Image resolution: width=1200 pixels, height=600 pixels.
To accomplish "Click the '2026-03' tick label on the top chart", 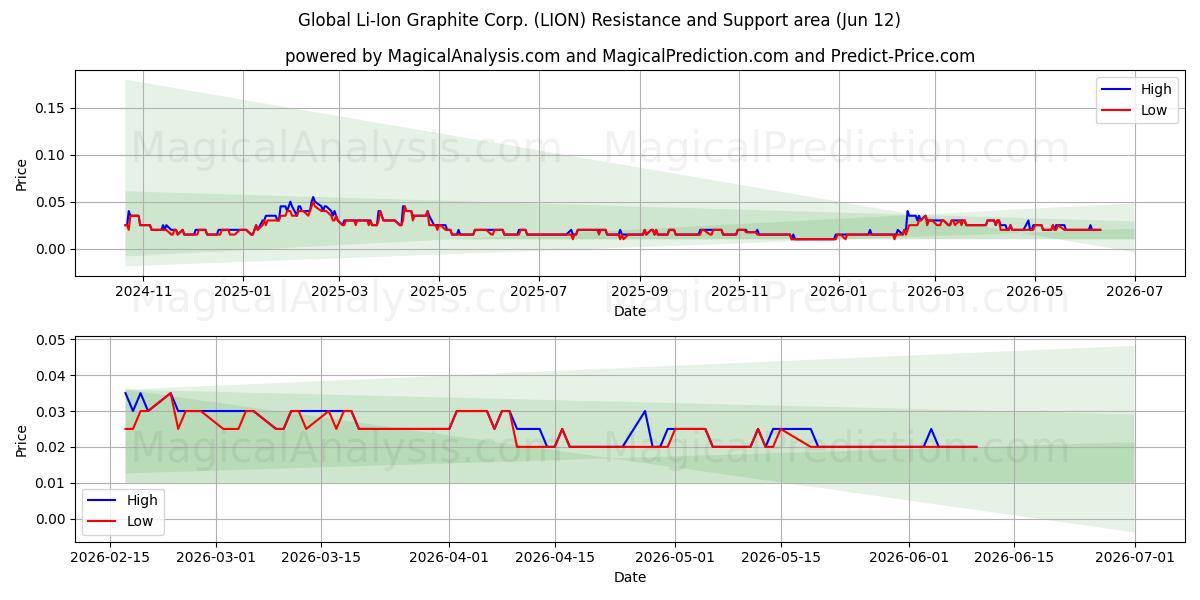I will [936, 291].
